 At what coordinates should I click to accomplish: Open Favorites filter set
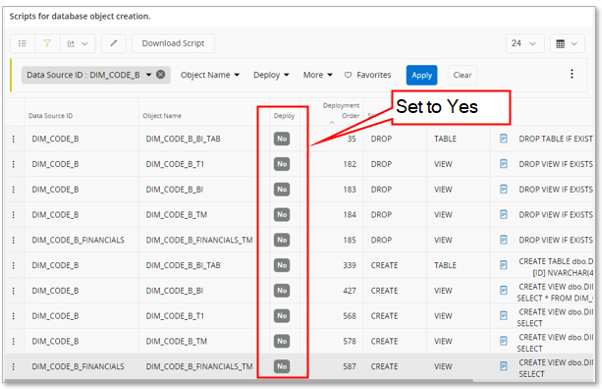pyautogui.click(x=368, y=75)
